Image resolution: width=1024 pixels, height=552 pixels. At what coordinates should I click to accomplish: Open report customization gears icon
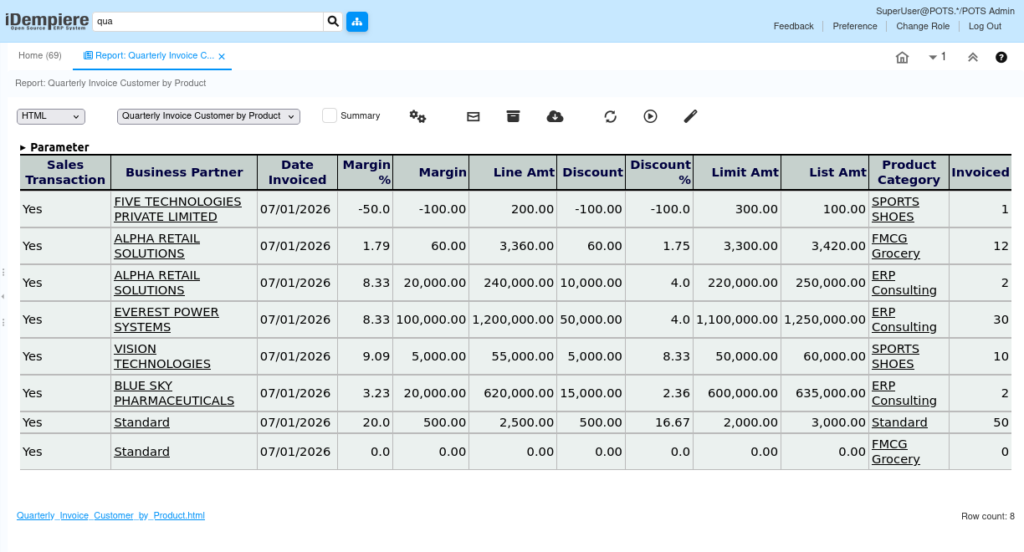click(x=417, y=116)
